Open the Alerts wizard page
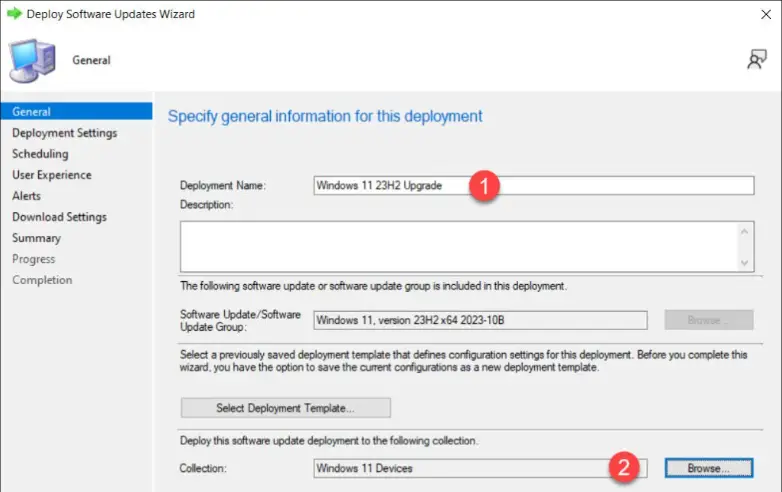The height and width of the screenshot is (492, 782). (26, 196)
